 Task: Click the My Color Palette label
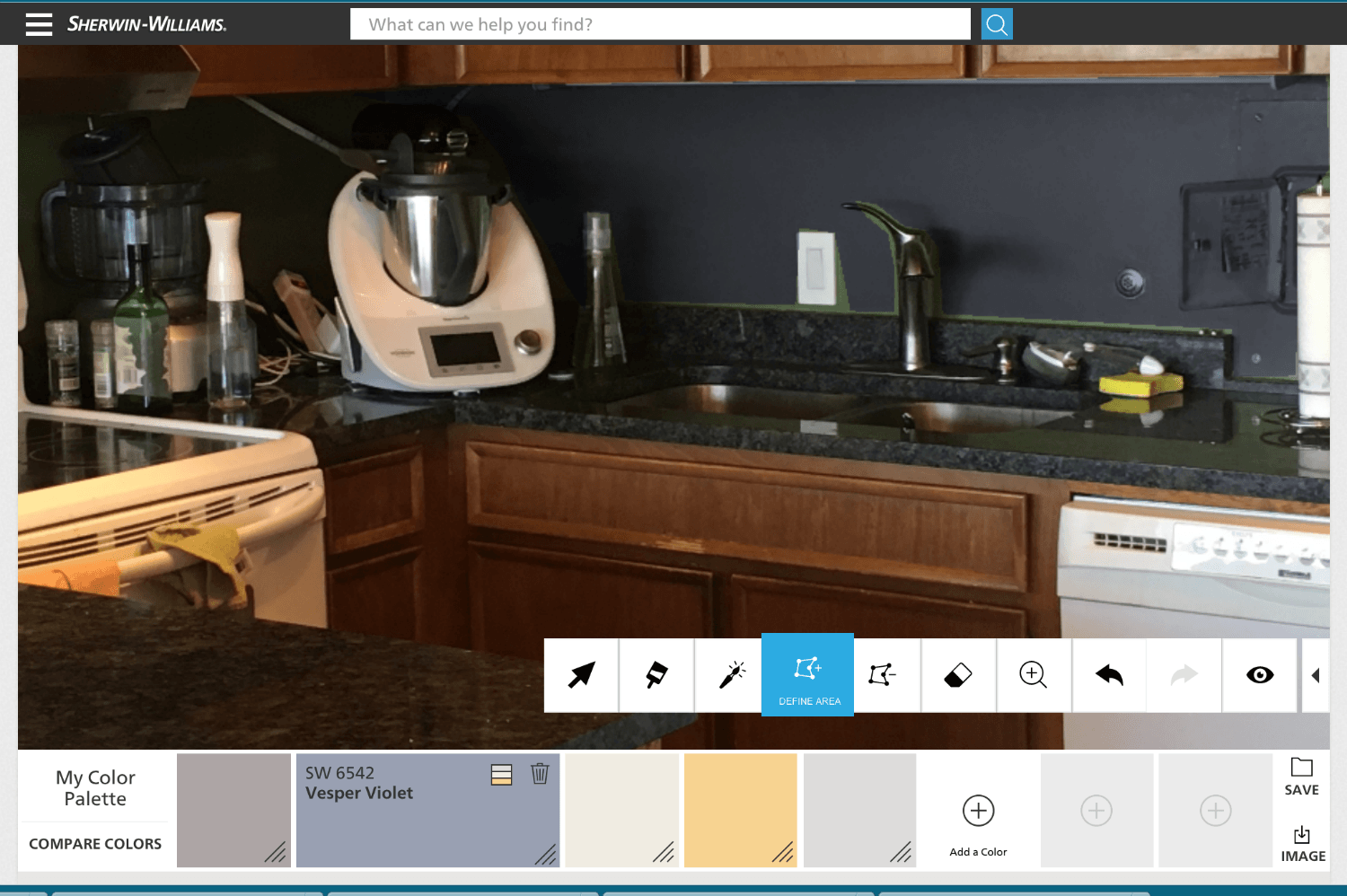coord(95,787)
